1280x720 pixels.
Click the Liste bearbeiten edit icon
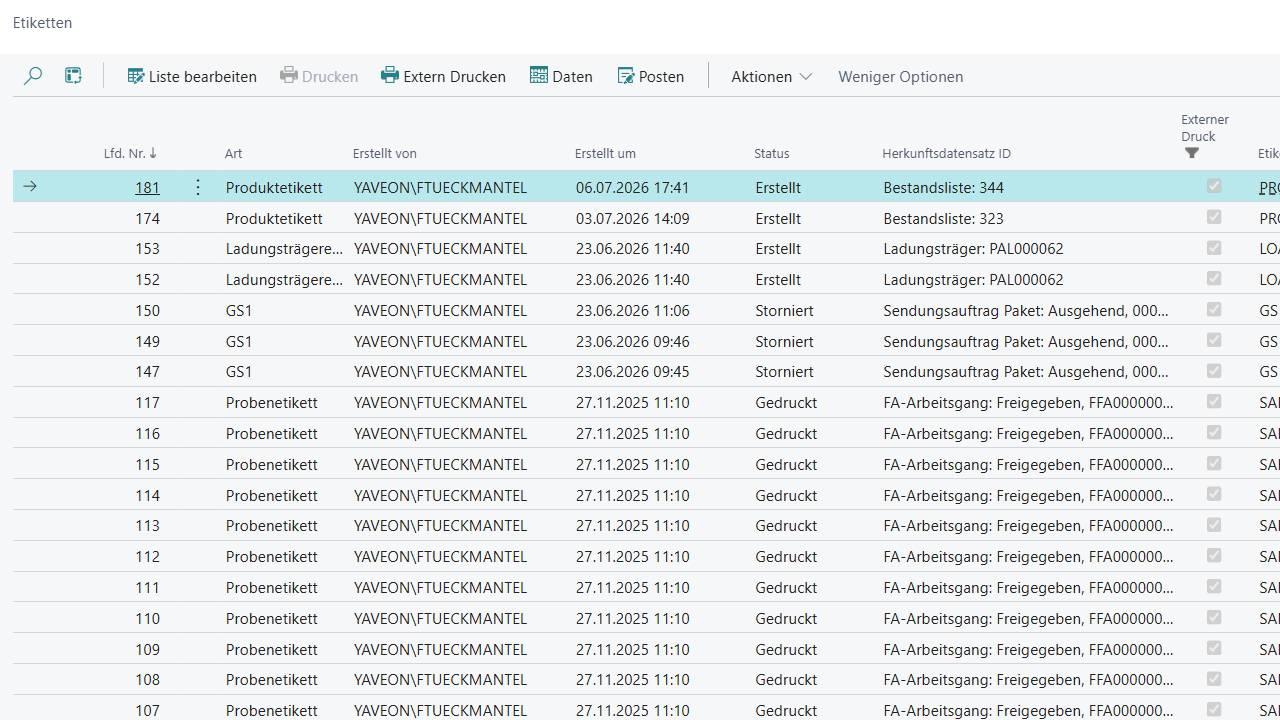(x=136, y=76)
